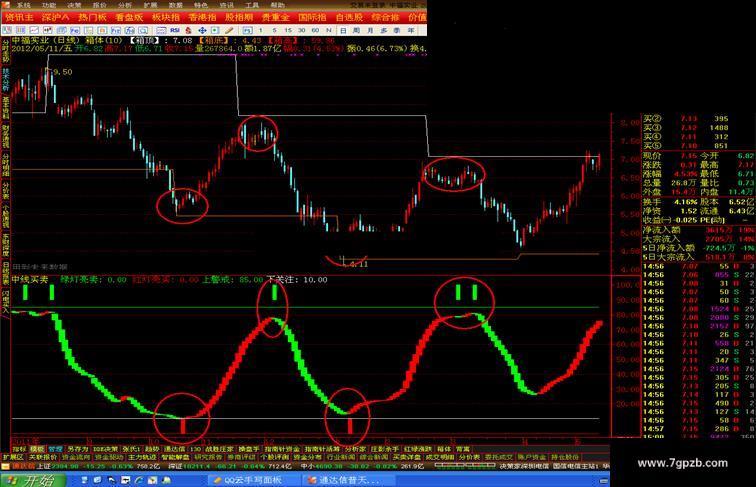
Task: Select the 通达信 indicator tab
Action: point(175,449)
